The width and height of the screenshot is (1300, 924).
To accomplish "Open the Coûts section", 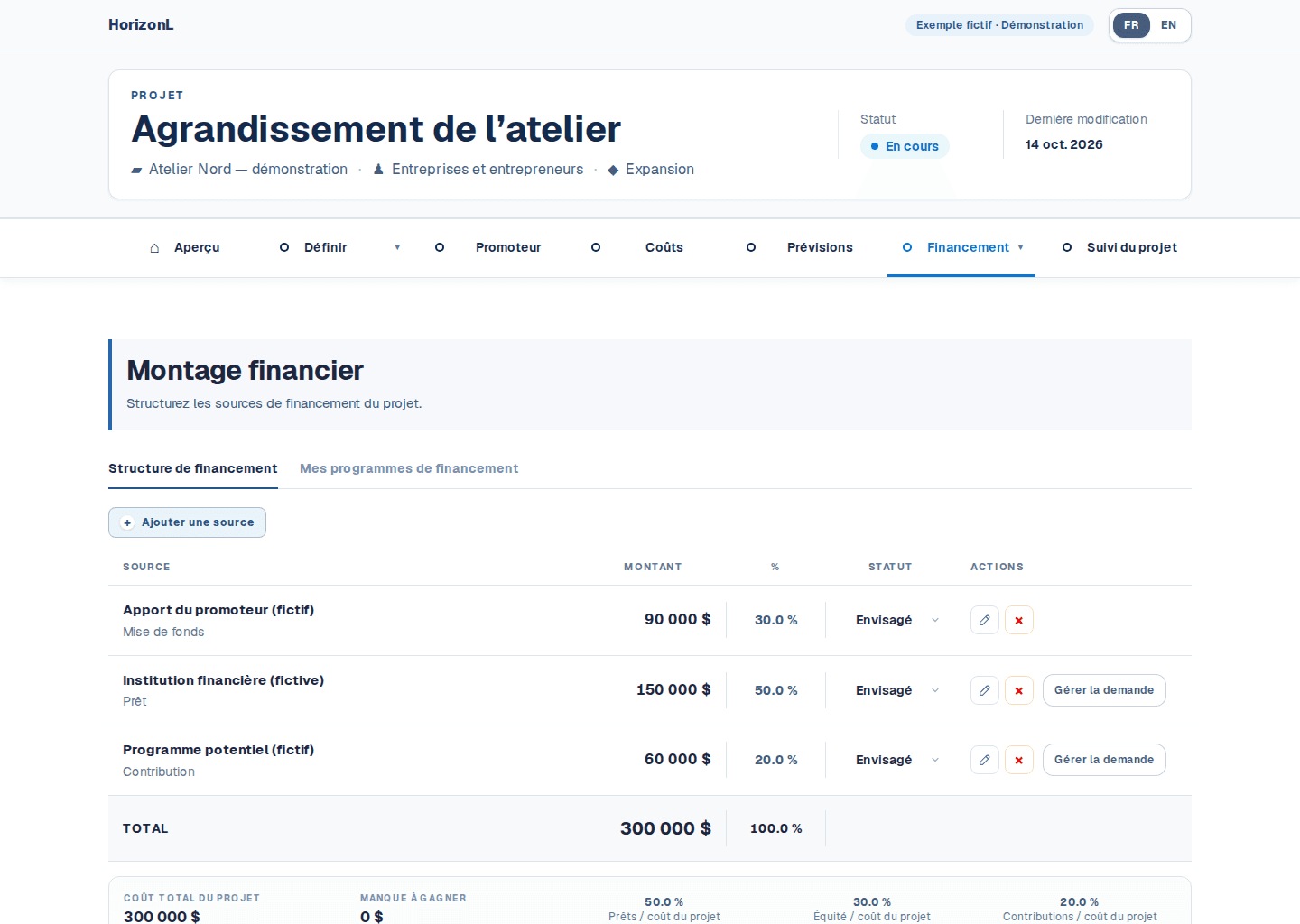I will [x=664, y=247].
